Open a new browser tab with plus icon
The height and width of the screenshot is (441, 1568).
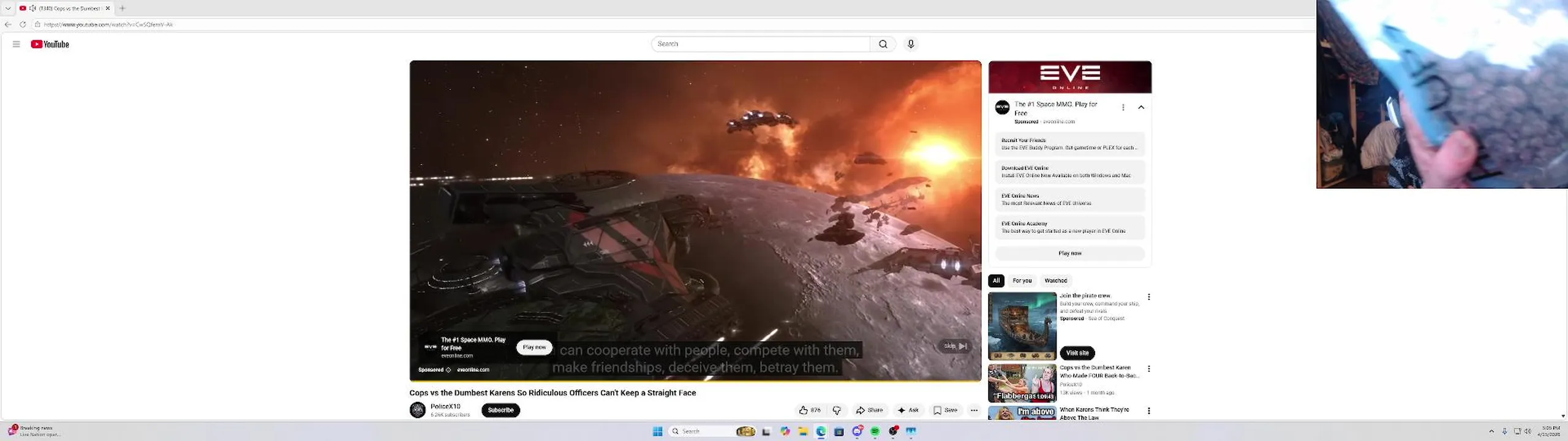123,8
